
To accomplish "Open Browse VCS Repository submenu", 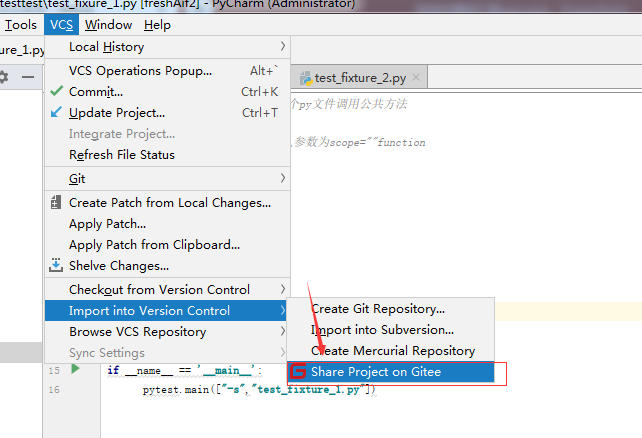I will coord(166,332).
